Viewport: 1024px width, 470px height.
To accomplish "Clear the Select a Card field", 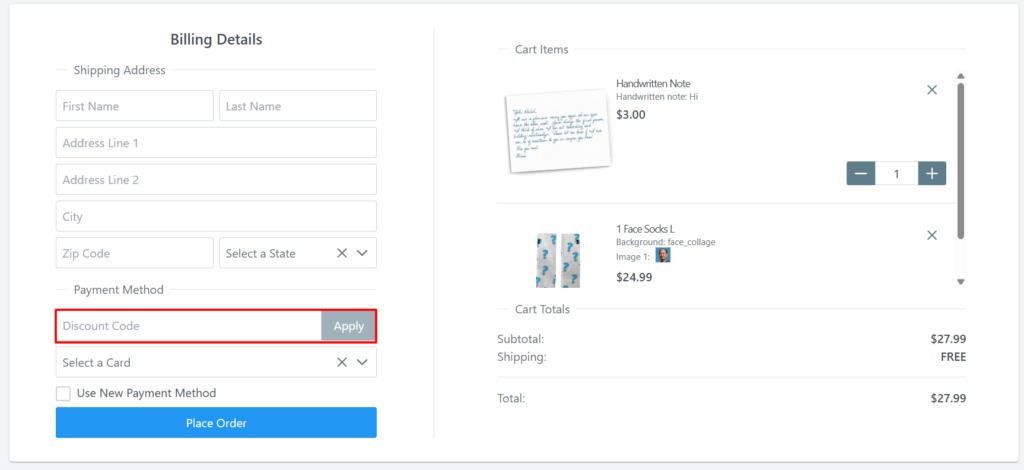I will point(342,362).
